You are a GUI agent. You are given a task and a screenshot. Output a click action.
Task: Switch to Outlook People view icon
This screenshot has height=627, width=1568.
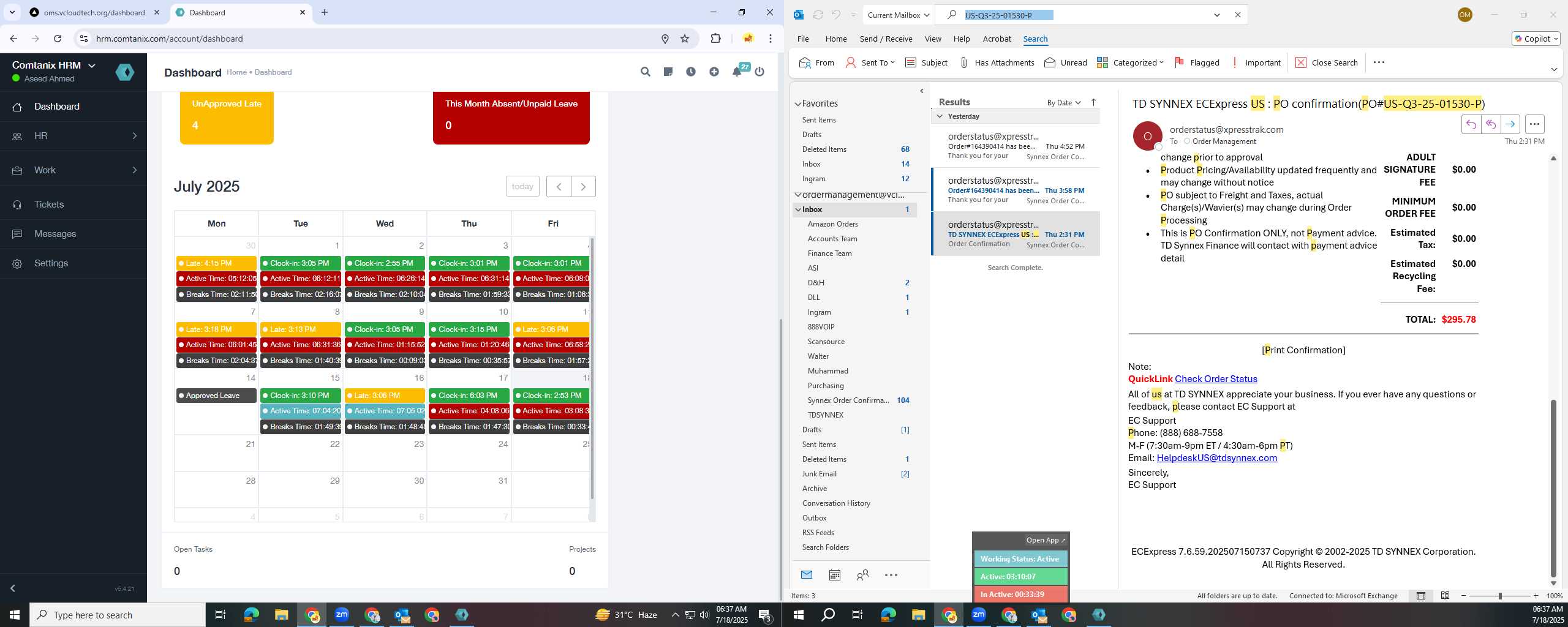862,575
